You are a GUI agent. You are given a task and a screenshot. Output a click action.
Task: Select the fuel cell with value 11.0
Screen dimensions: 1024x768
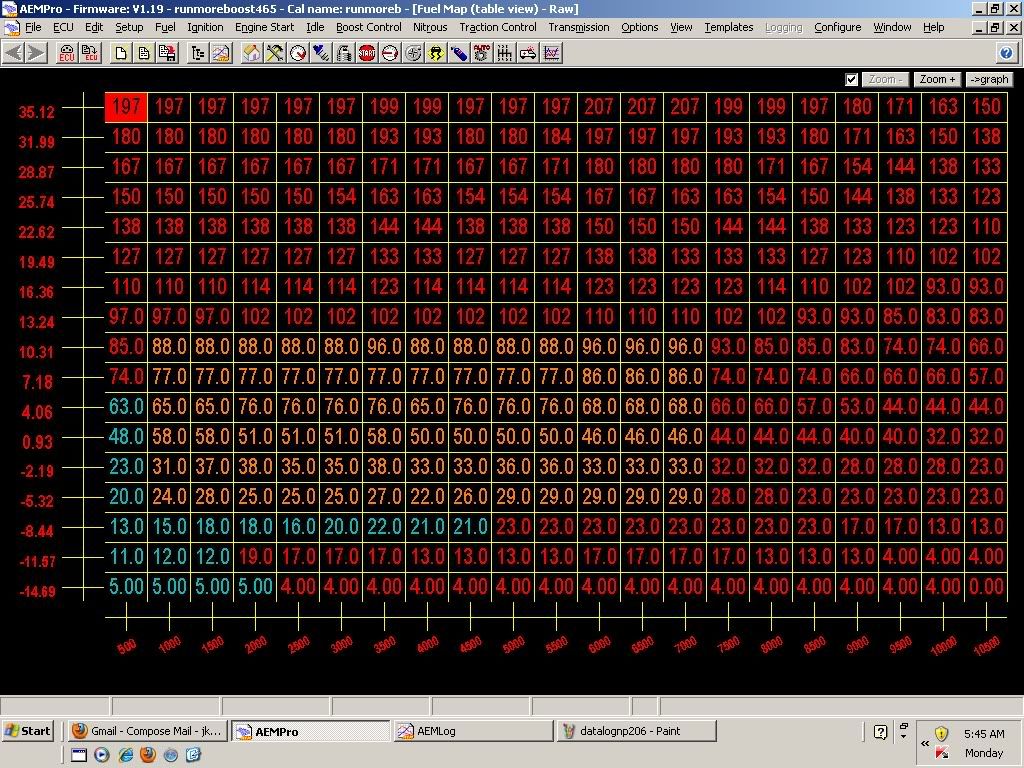coord(126,556)
